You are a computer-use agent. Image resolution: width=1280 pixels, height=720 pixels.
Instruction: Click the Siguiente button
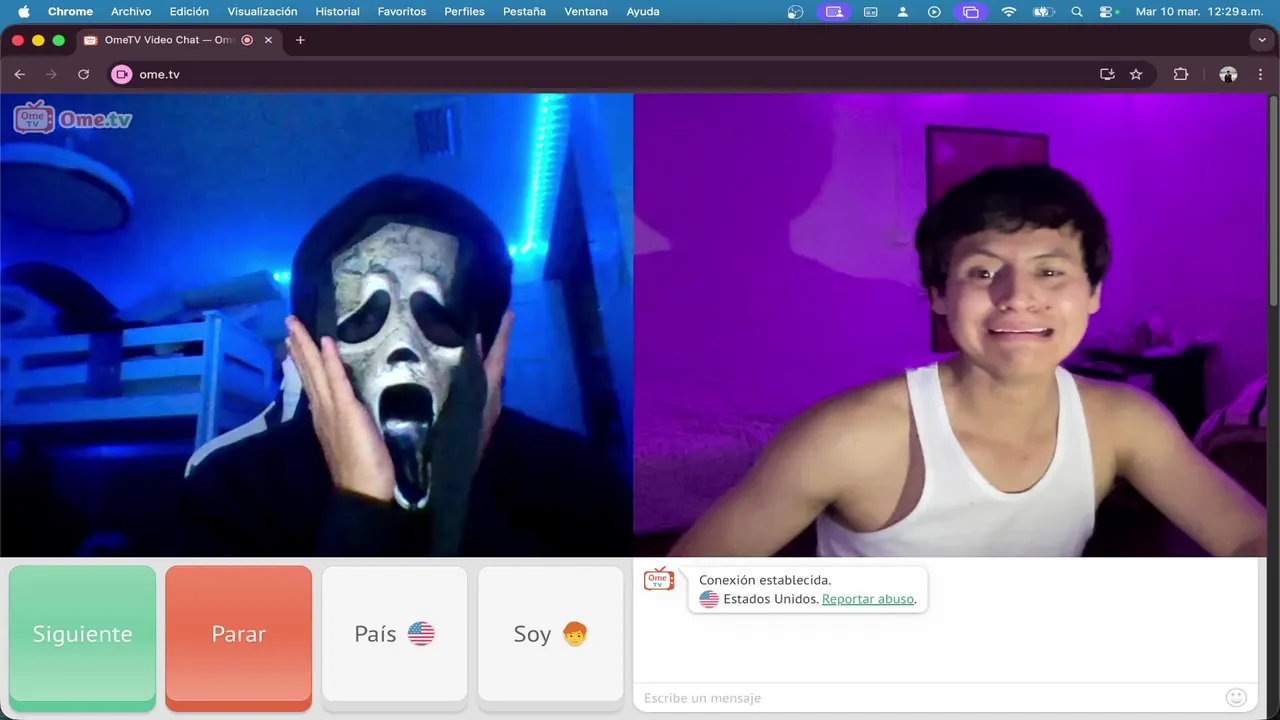click(x=82, y=637)
